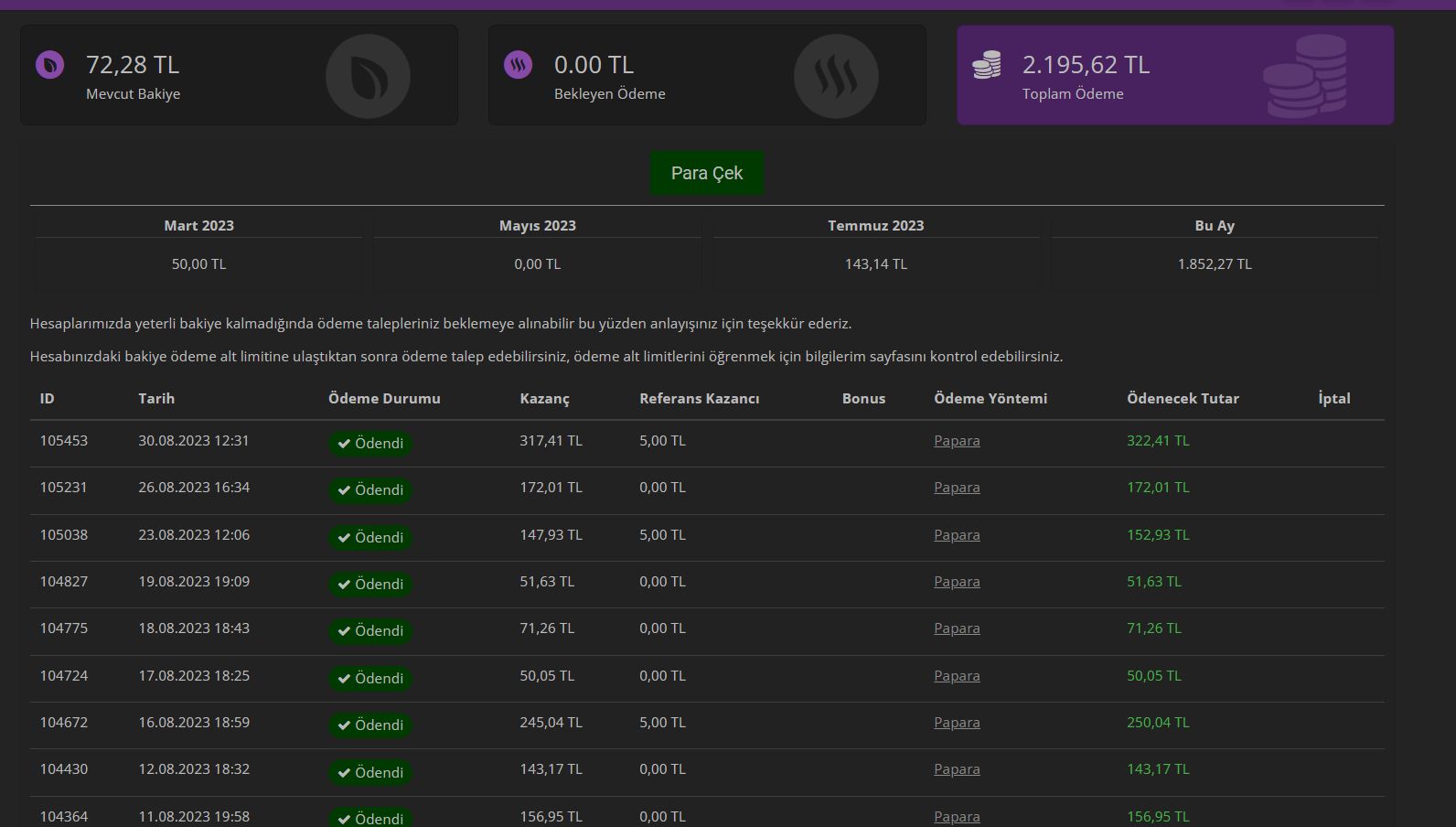Select the Bu Ay heading
The width and height of the screenshot is (1456, 827).
tap(1215, 226)
